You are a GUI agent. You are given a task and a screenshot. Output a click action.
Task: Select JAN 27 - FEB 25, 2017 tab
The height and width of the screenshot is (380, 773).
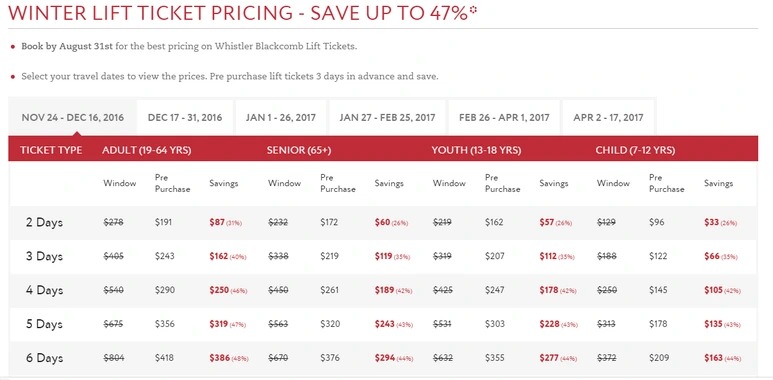[387, 118]
